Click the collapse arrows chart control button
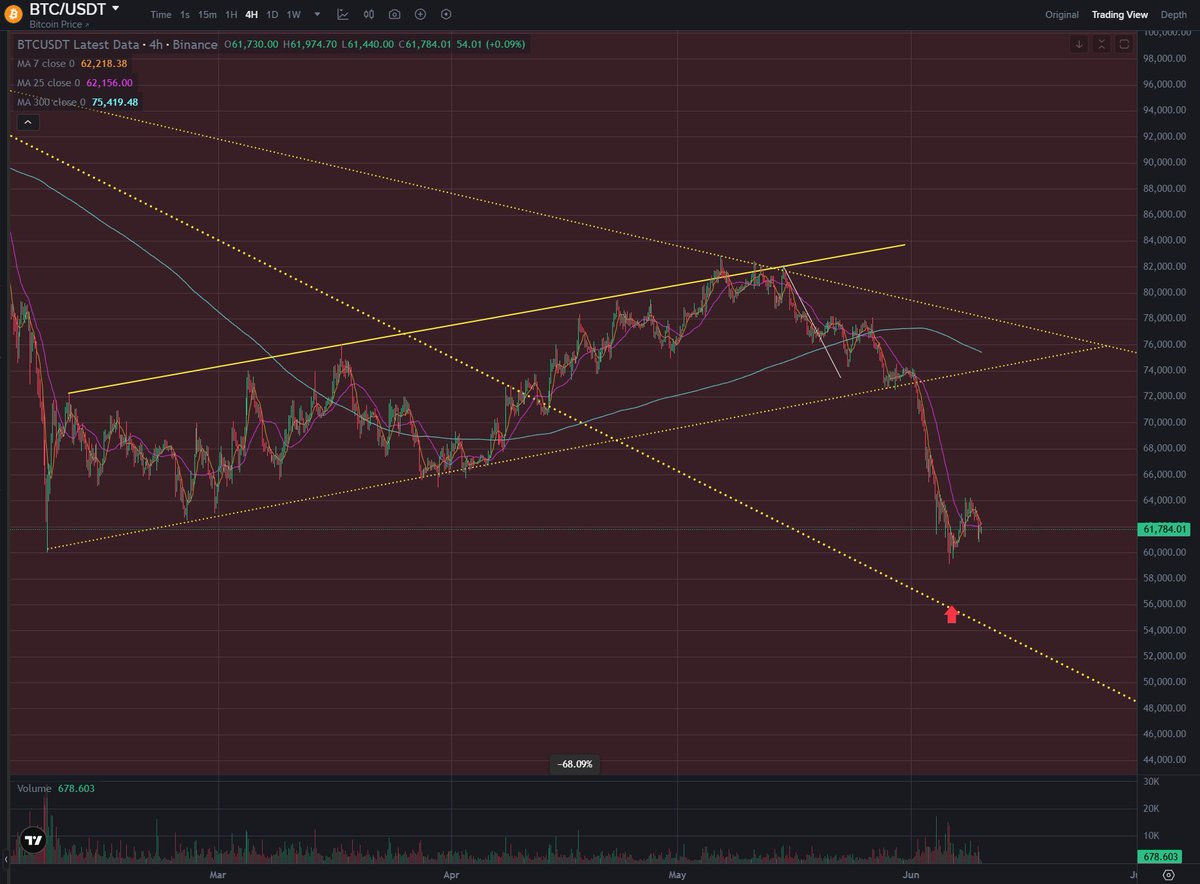Image resolution: width=1200 pixels, height=884 pixels. coord(1102,44)
